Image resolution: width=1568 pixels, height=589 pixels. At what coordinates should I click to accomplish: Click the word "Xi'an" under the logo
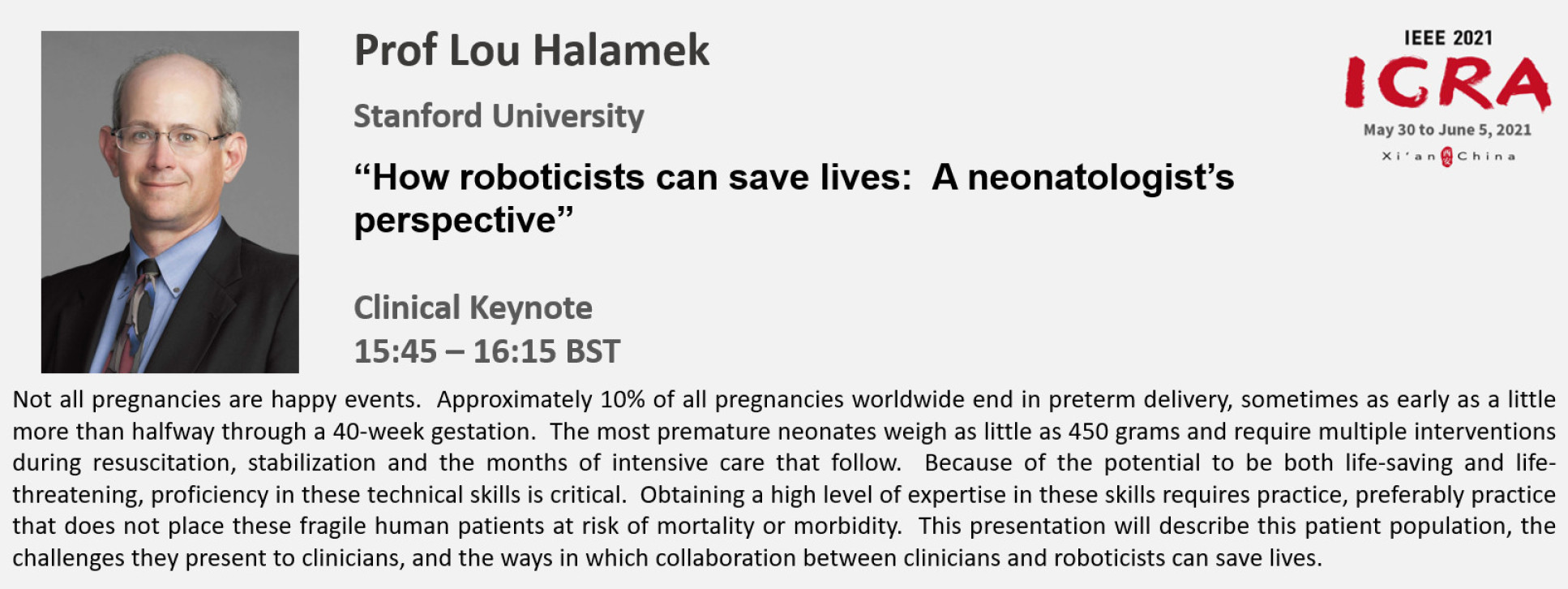[1408, 157]
